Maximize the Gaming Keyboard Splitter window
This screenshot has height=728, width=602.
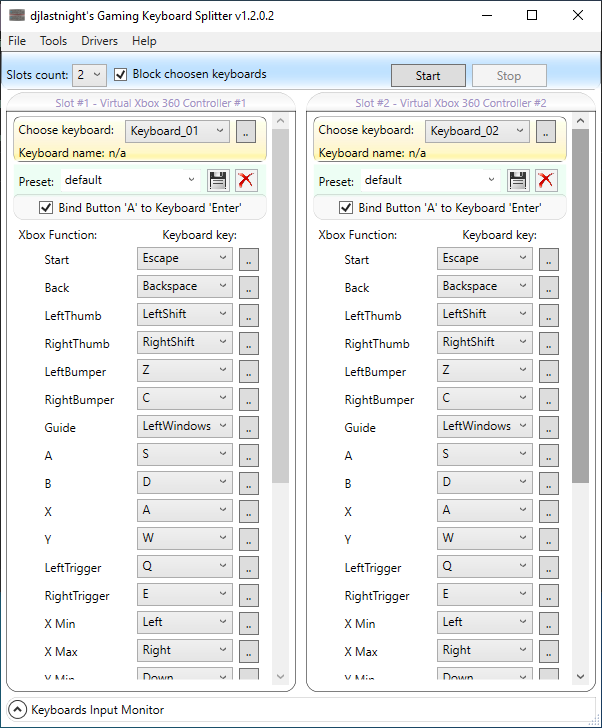pyautogui.click(x=532, y=15)
